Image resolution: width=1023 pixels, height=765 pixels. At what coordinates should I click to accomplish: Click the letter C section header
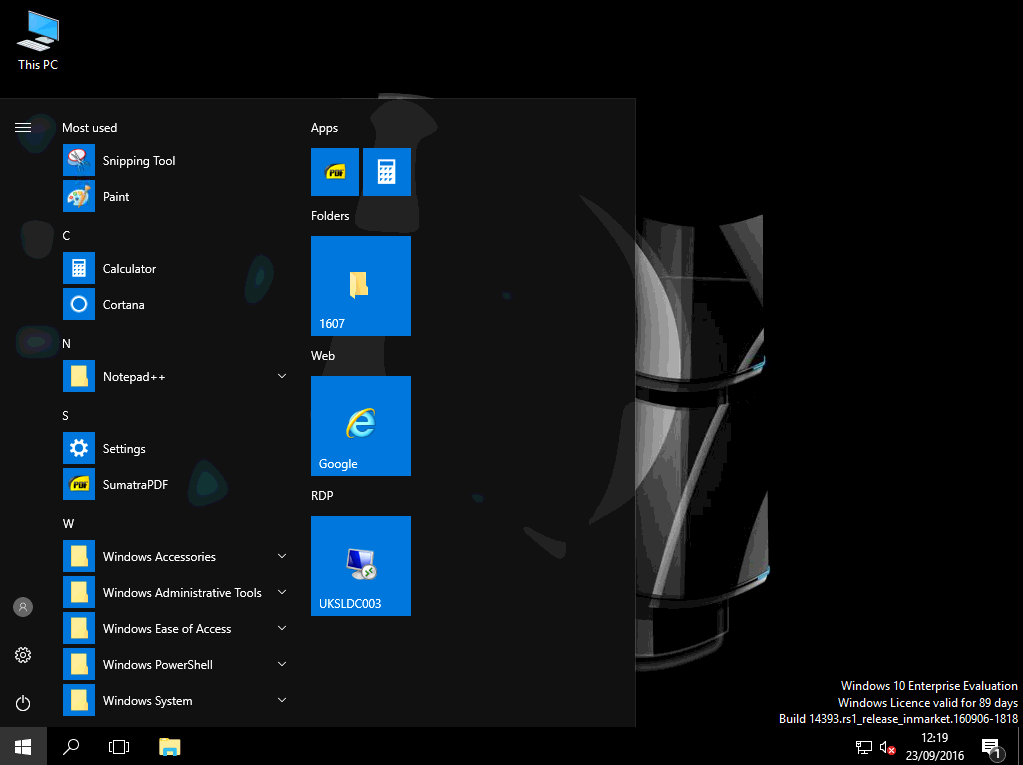66,235
